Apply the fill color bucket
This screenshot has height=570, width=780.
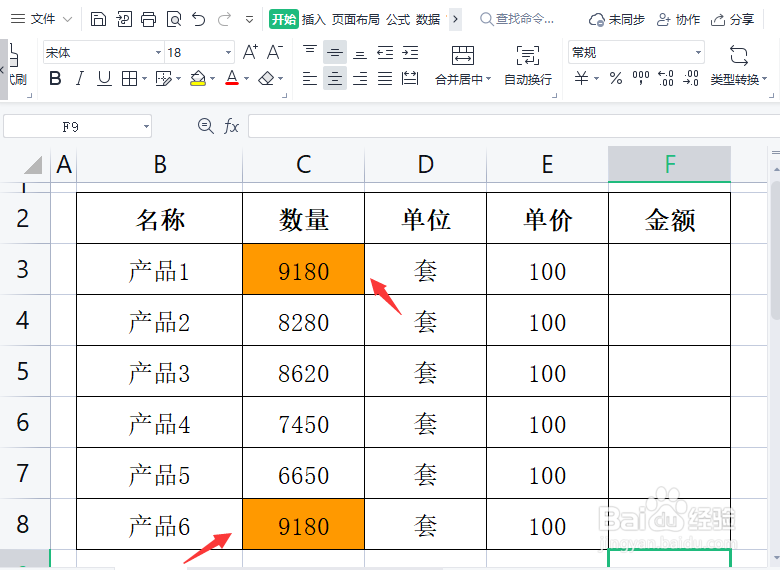point(198,79)
